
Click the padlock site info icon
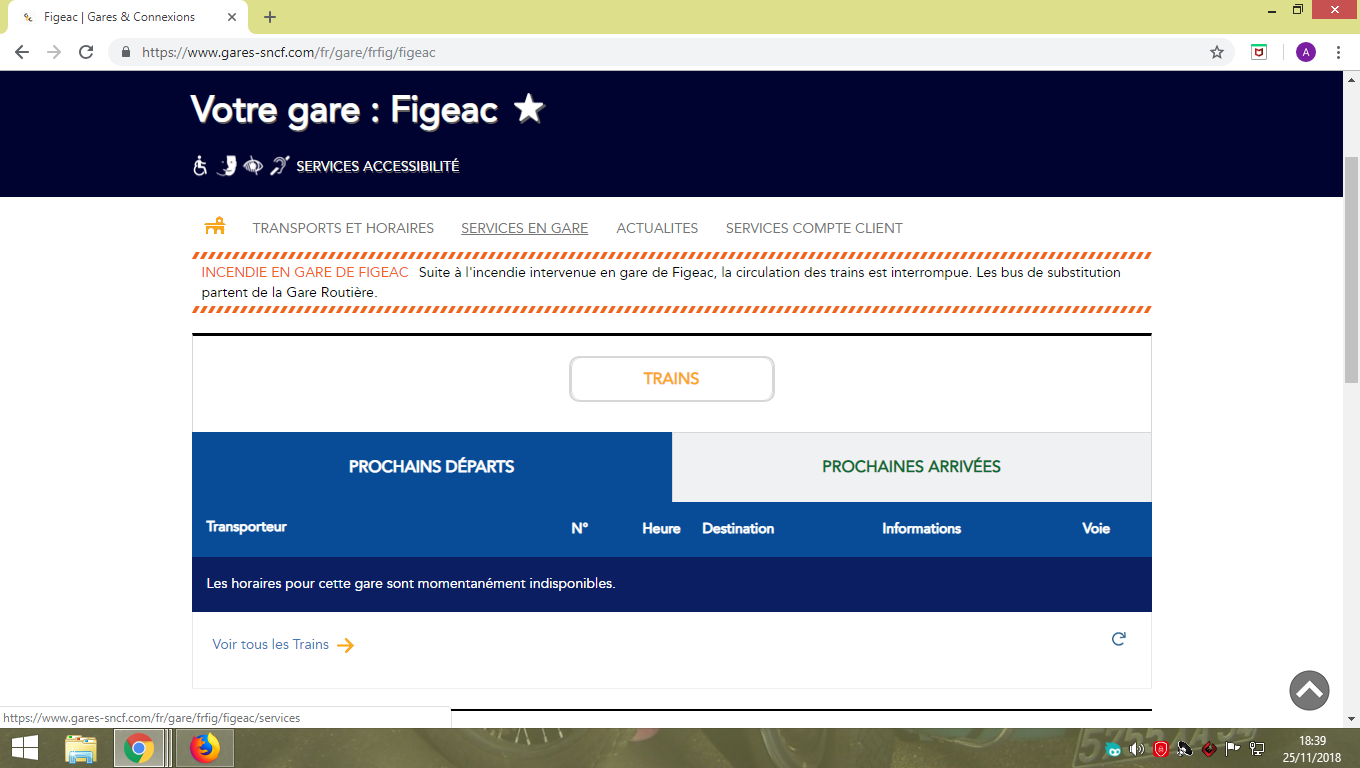(x=126, y=52)
